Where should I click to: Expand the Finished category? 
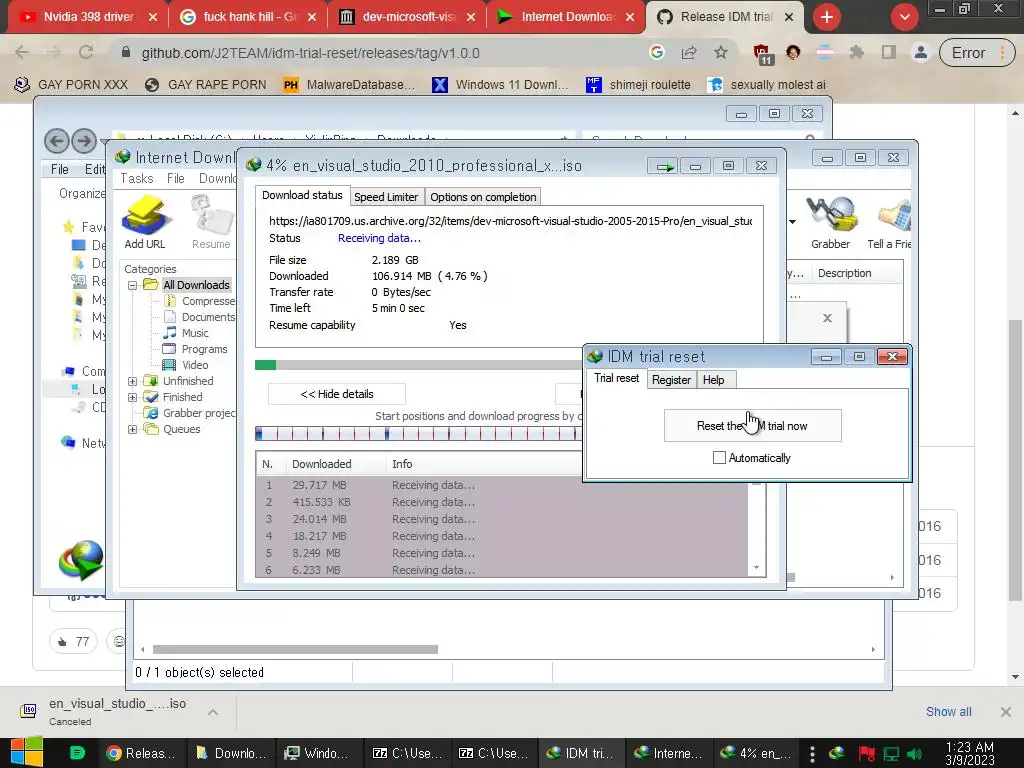(133, 397)
